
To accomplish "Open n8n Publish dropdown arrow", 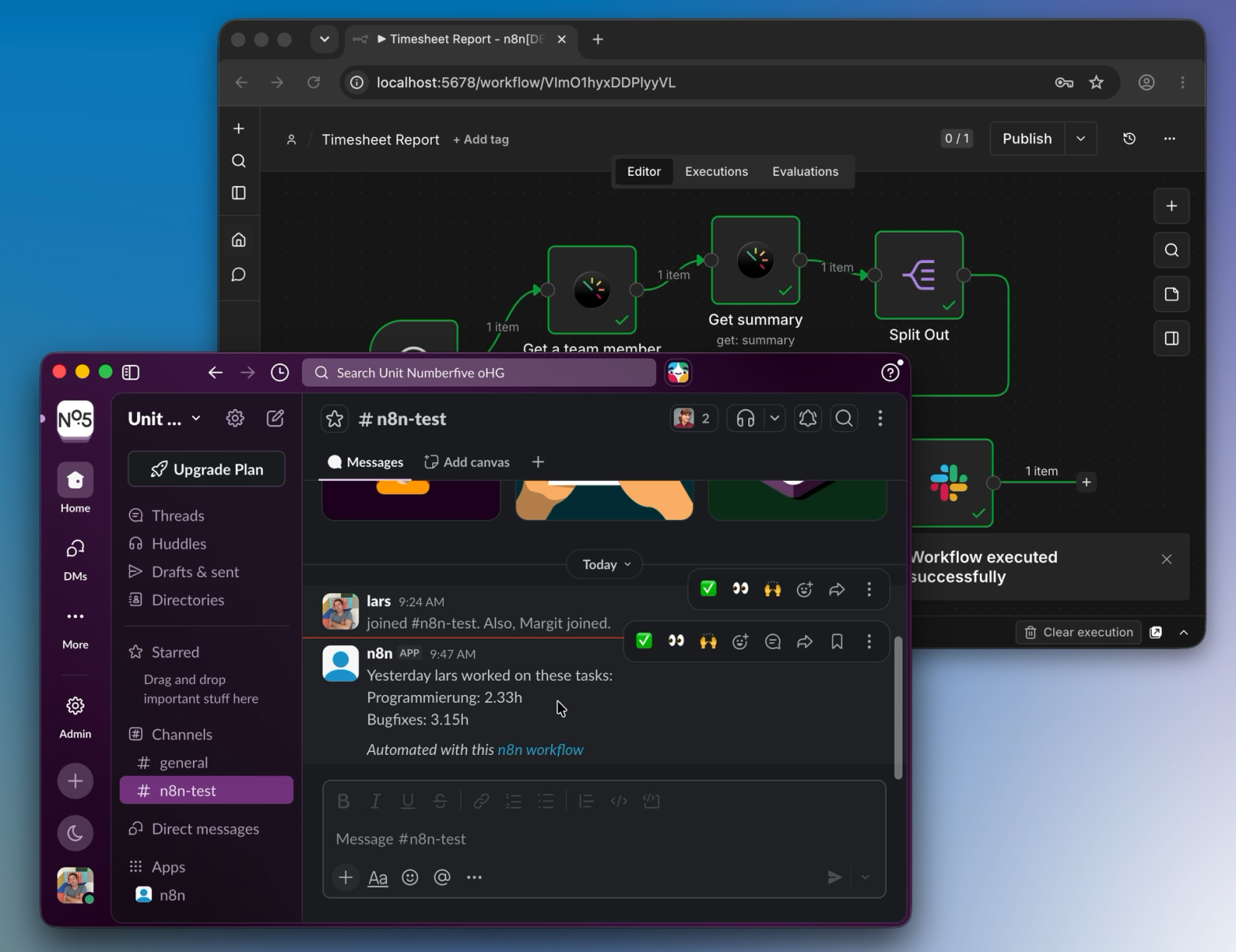I will click(1081, 139).
